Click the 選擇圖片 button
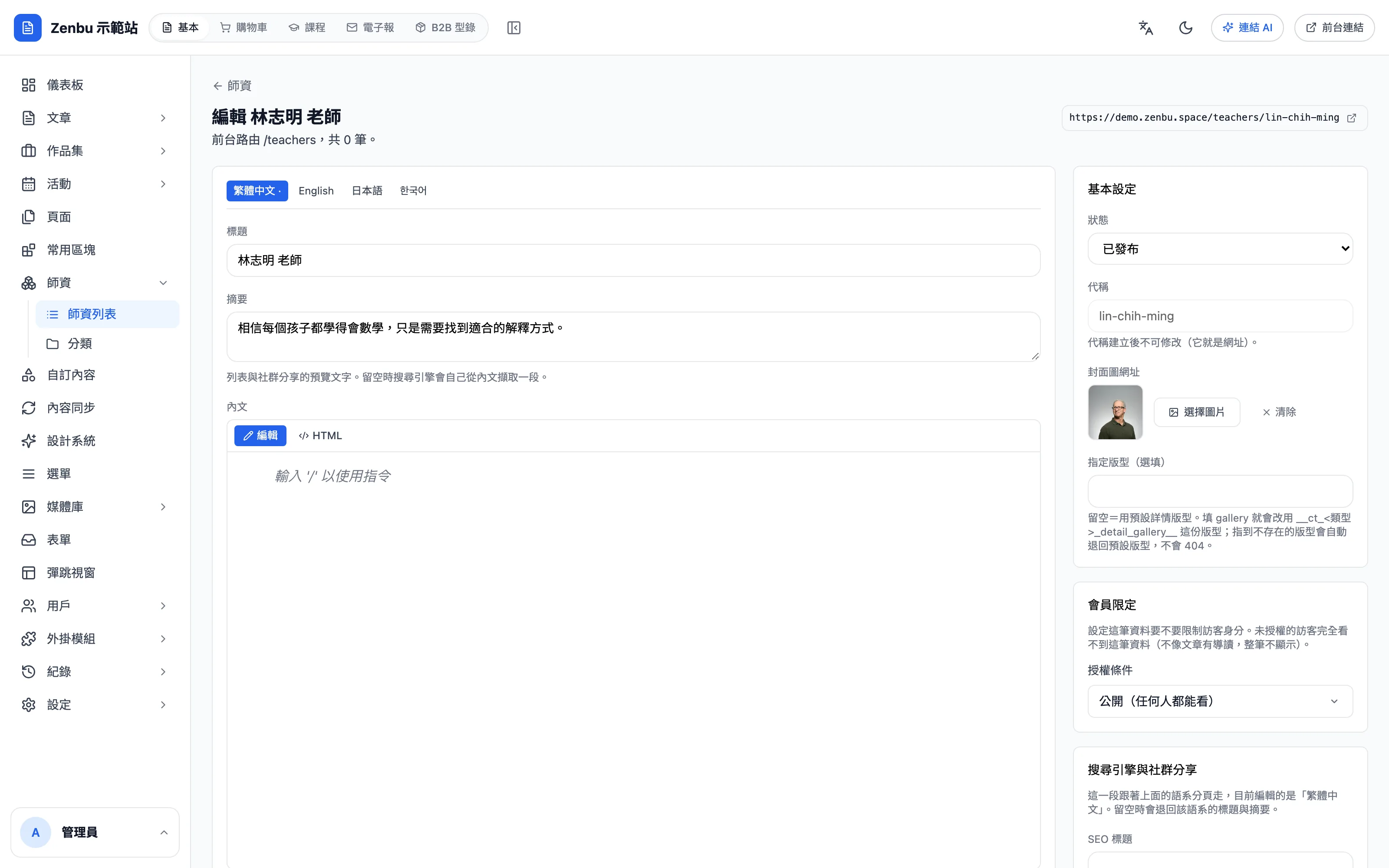The height and width of the screenshot is (868, 1389). coord(1197,412)
